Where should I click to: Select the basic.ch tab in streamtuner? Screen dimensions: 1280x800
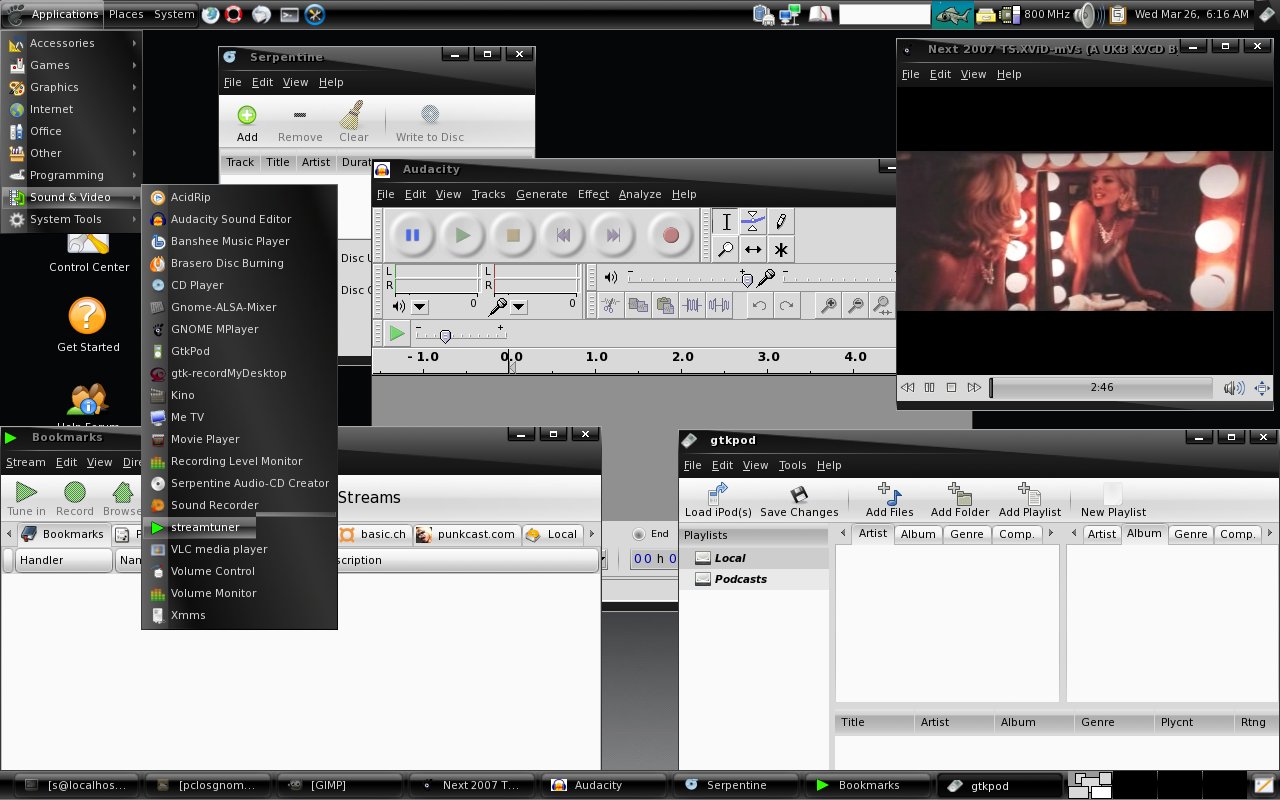point(373,534)
